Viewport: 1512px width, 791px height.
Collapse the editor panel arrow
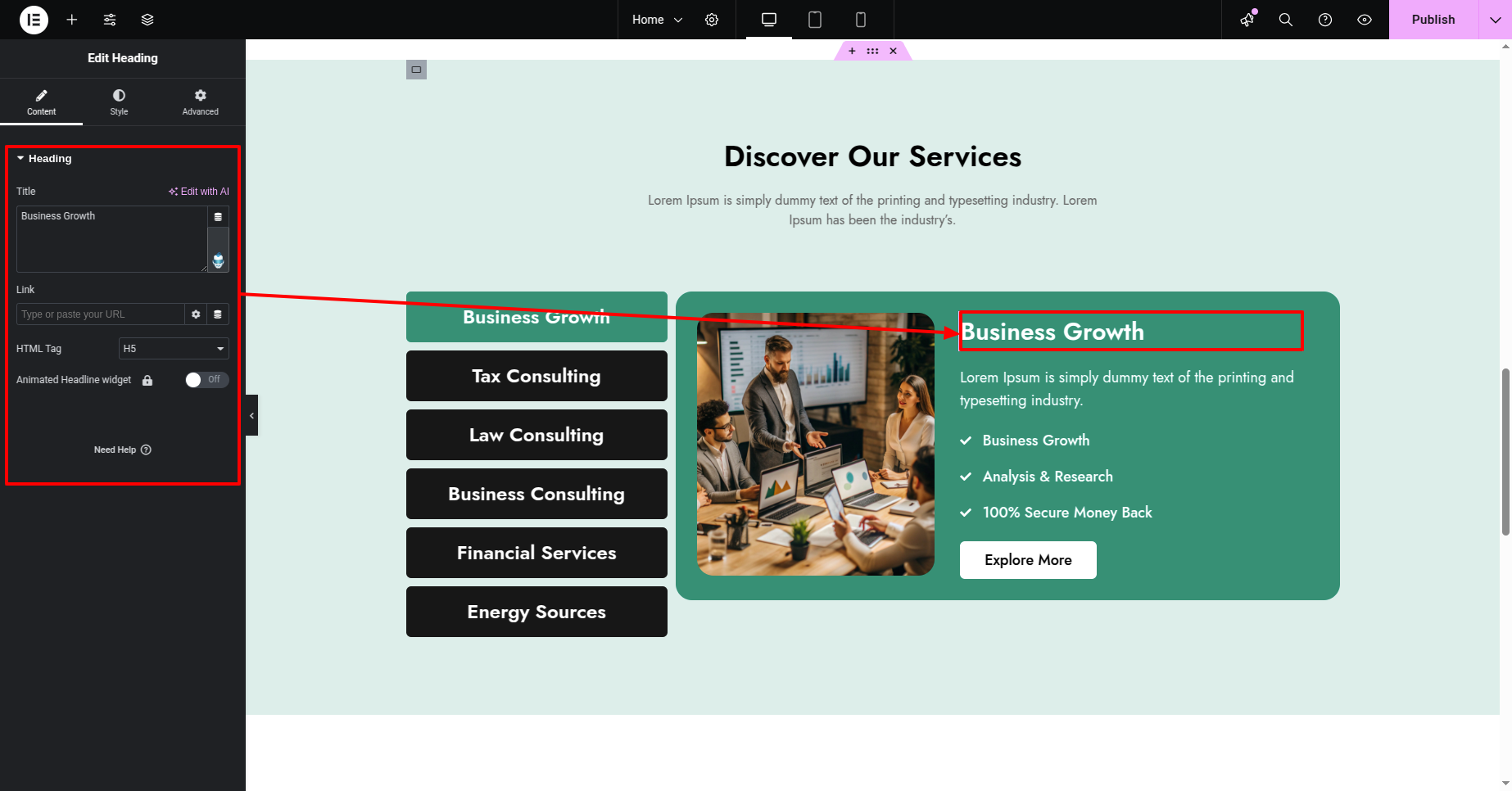(251, 415)
